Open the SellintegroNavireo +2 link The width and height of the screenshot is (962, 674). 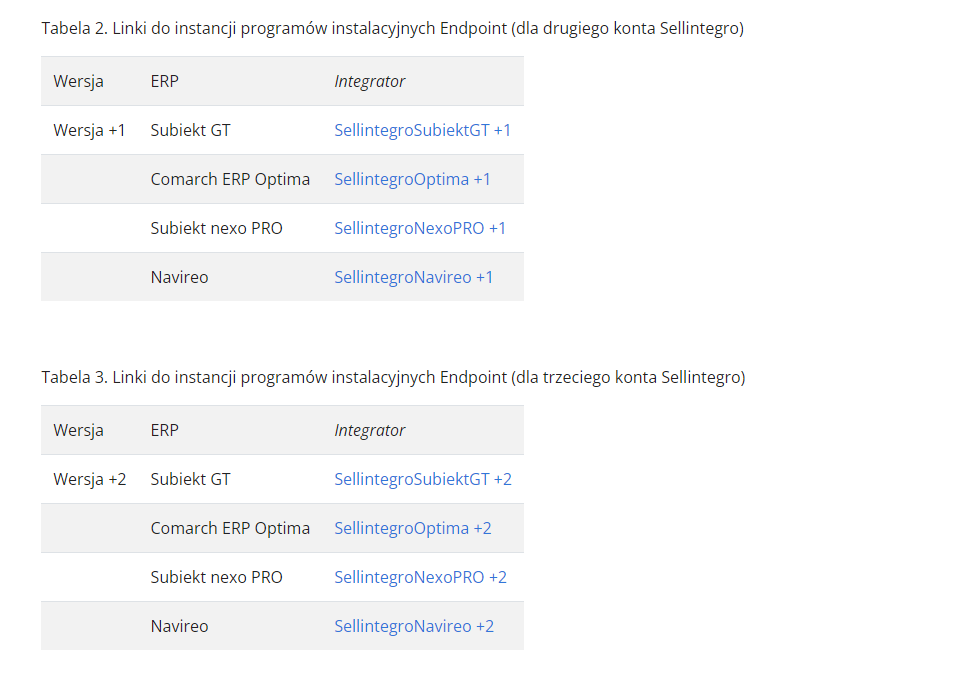pos(414,626)
